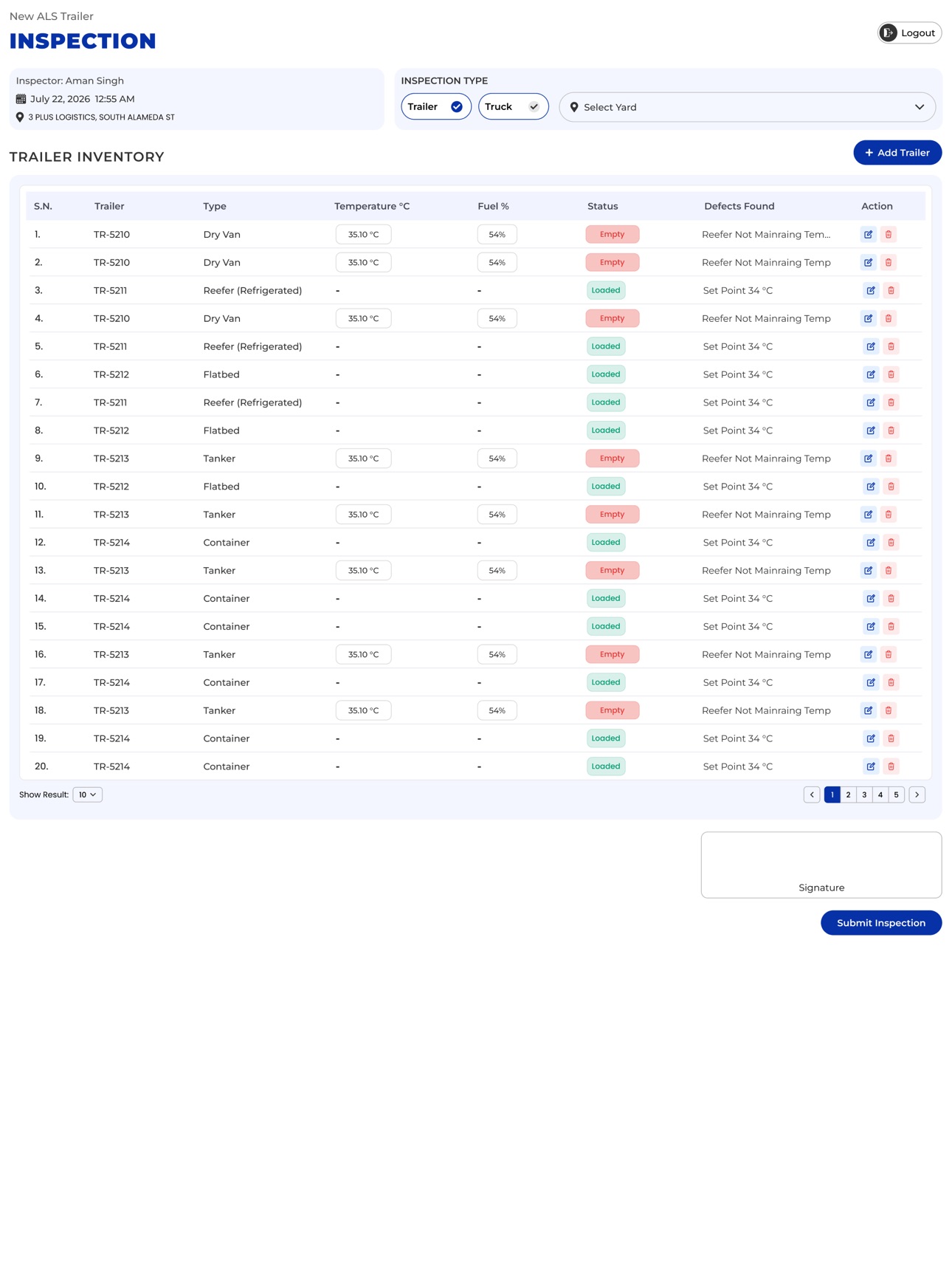
Task: Delete row 2 Dry Van entry
Action: [889, 262]
